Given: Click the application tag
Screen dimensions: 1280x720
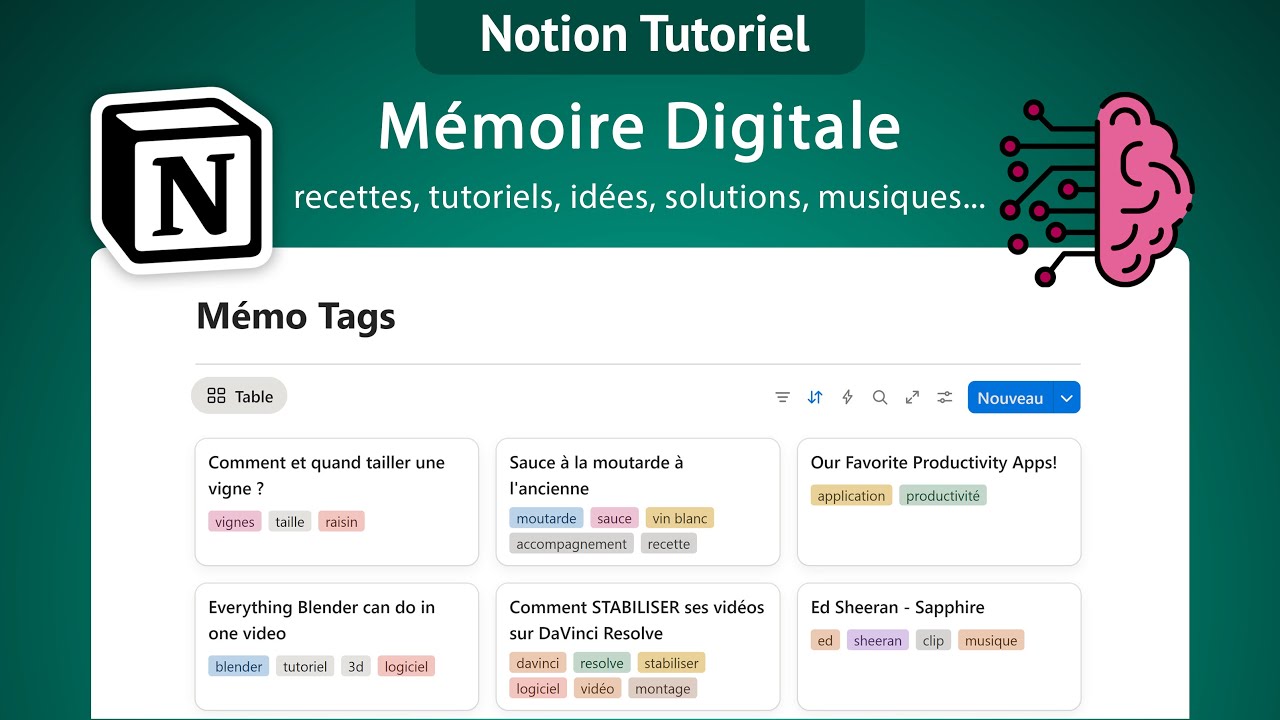Looking at the screenshot, I should (851, 495).
